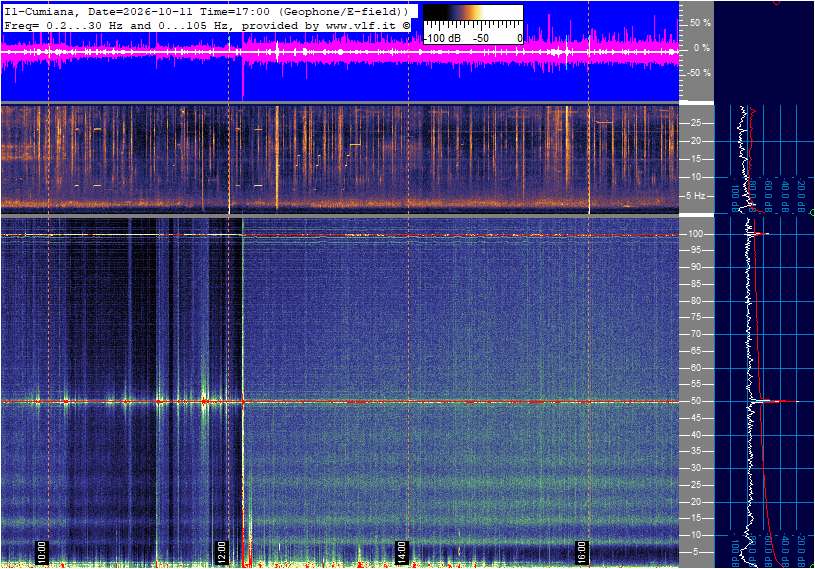Click the '-100 dB' color scale label
The height and width of the screenshot is (569, 815).
tap(442, 38)
